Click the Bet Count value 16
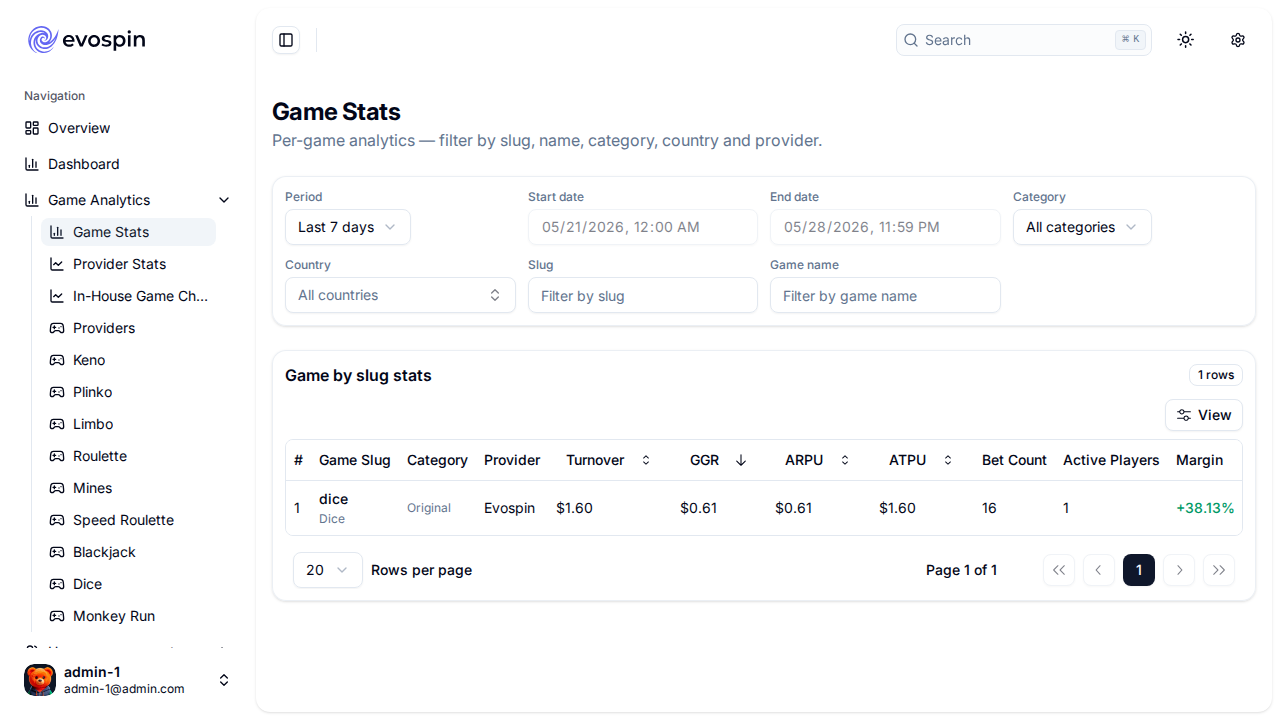The image size is (1280, 720). point(989,508)
